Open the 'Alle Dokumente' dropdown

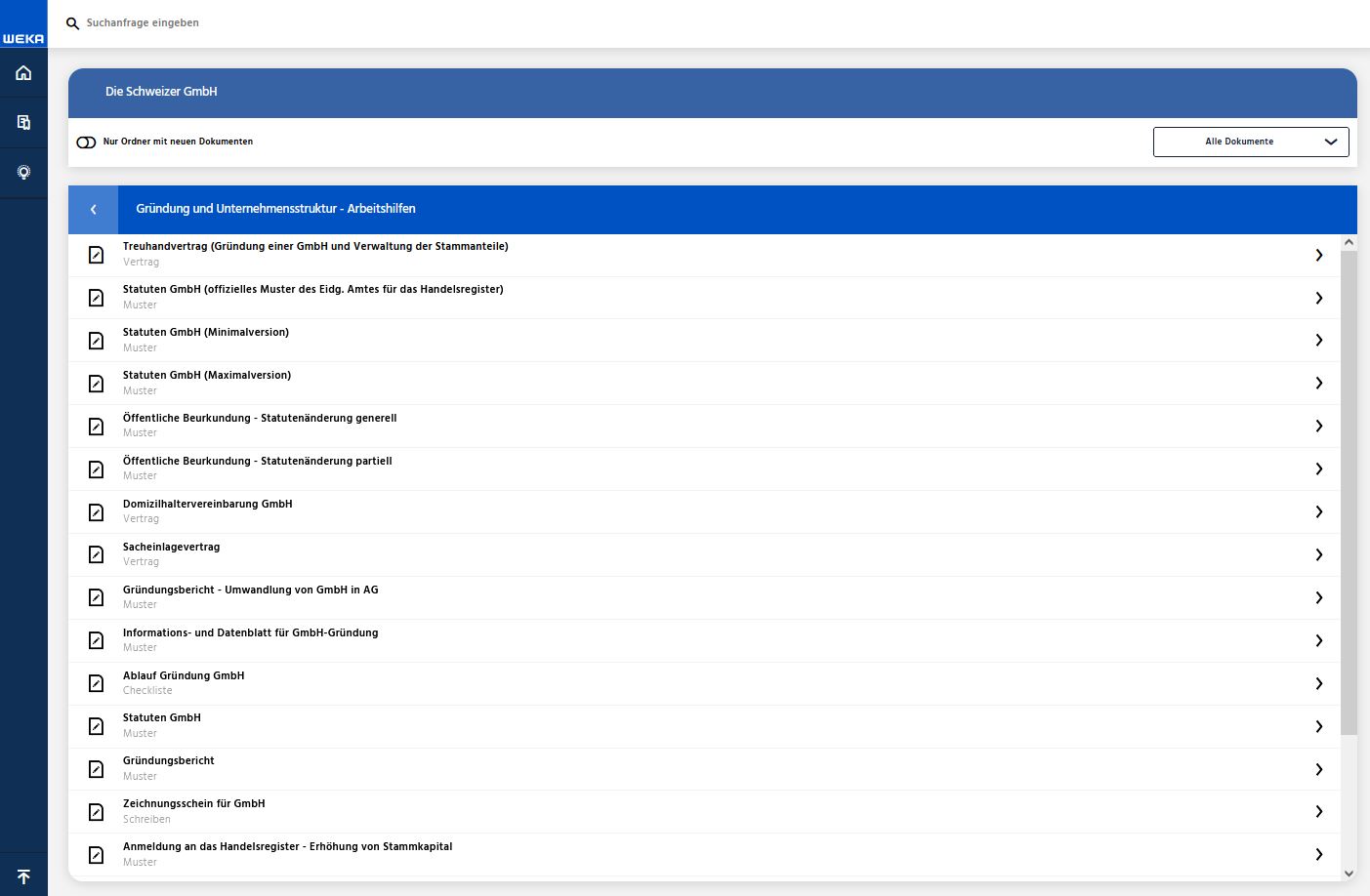click(x=1250, y=142)
